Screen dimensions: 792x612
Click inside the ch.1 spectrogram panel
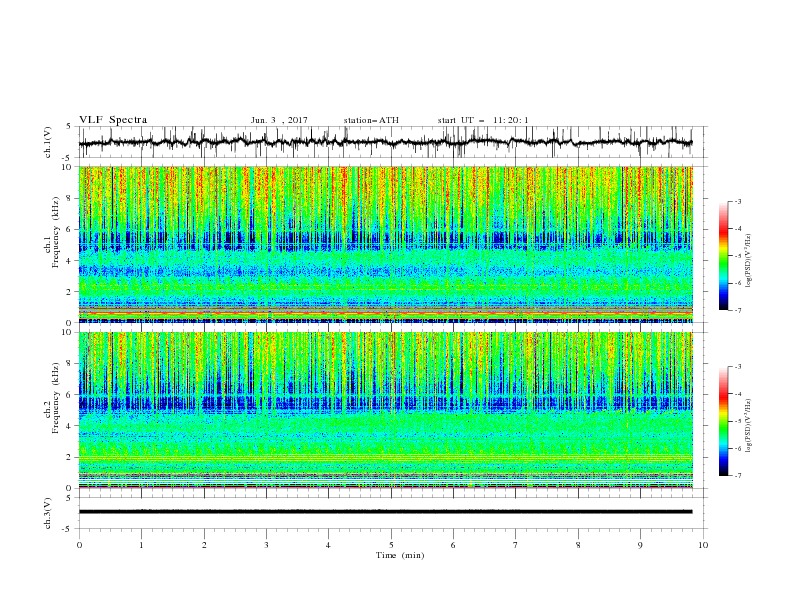(385, 244)
